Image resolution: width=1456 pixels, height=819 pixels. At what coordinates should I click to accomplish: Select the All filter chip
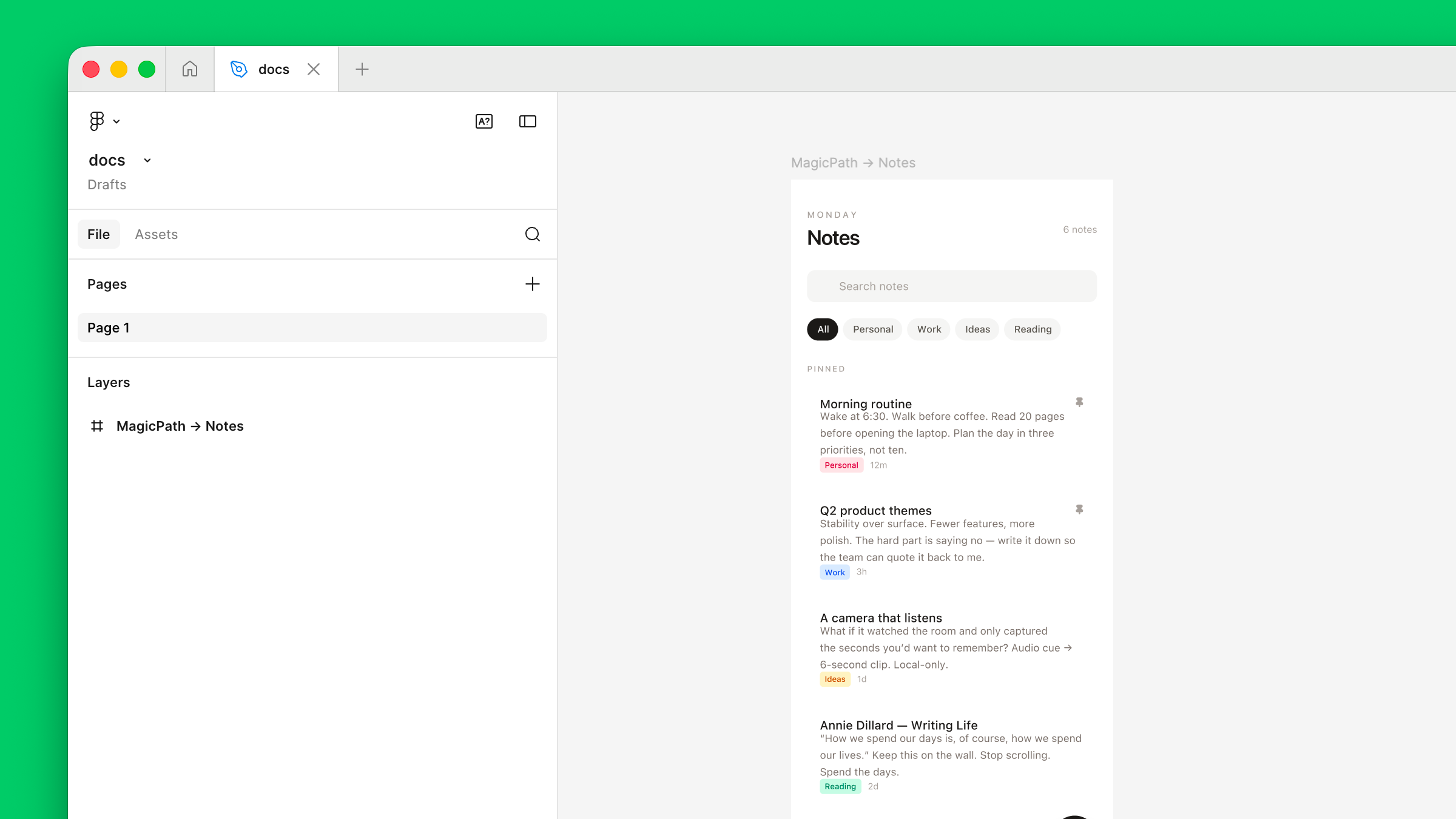823,329
